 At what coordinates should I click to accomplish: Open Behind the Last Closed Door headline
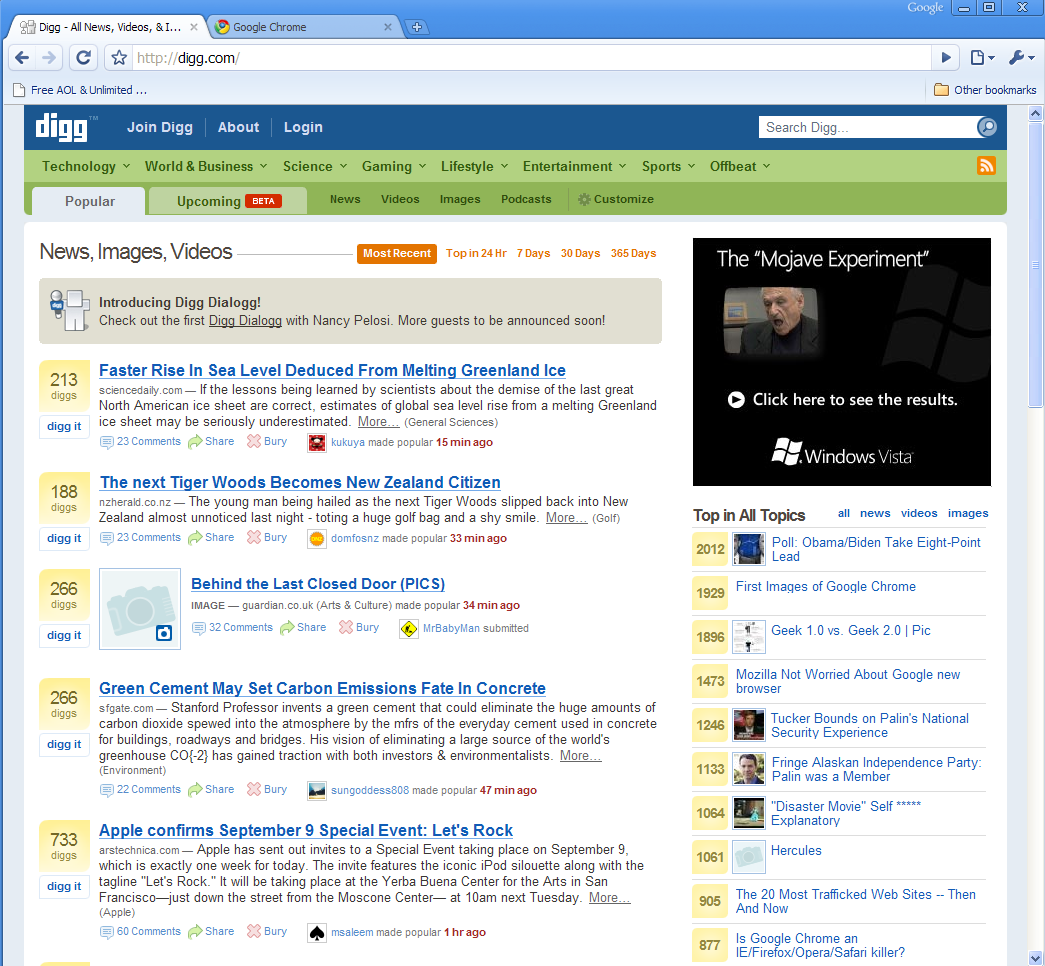click(318, 584)
